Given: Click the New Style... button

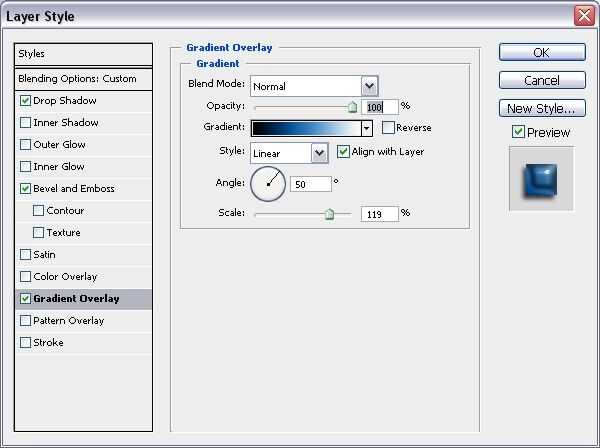Looking at the screenshot, I should click(542, 108).
